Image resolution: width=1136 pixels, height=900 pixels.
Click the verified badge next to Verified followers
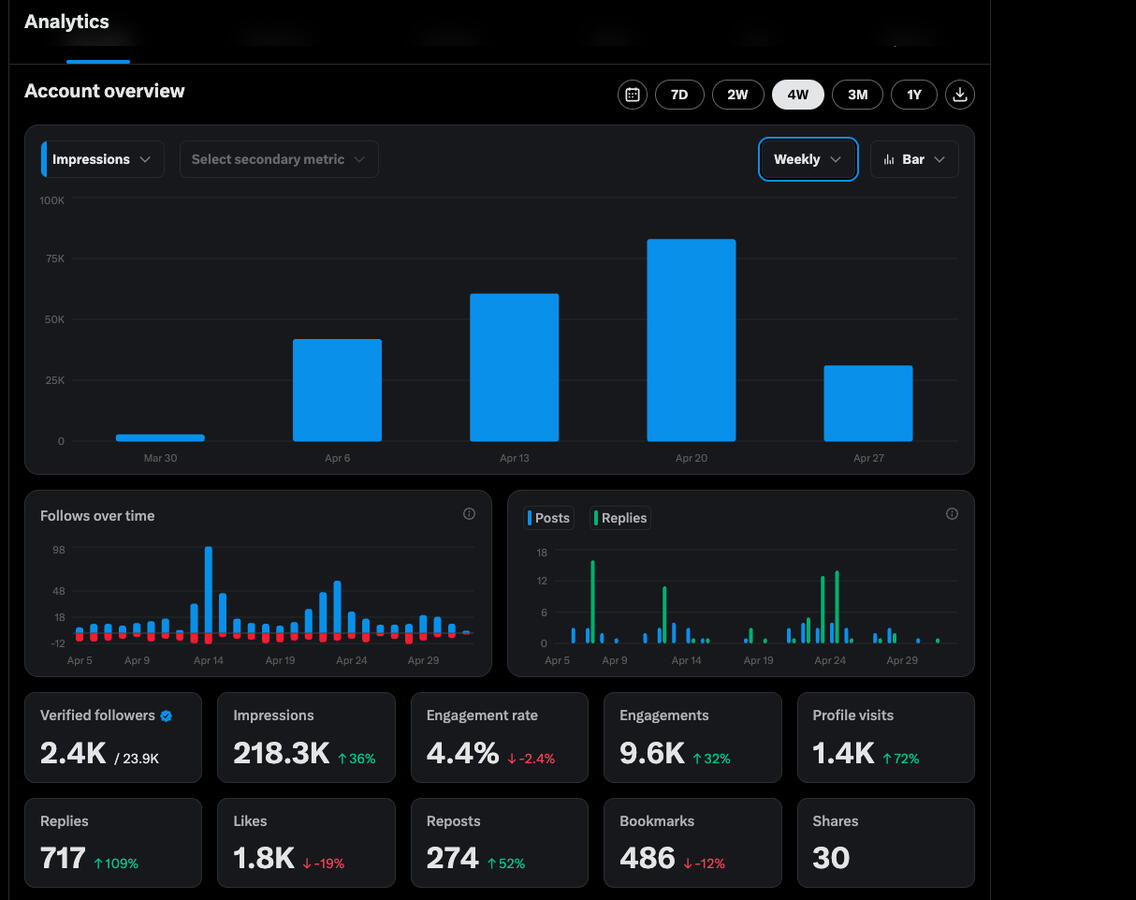167,715
